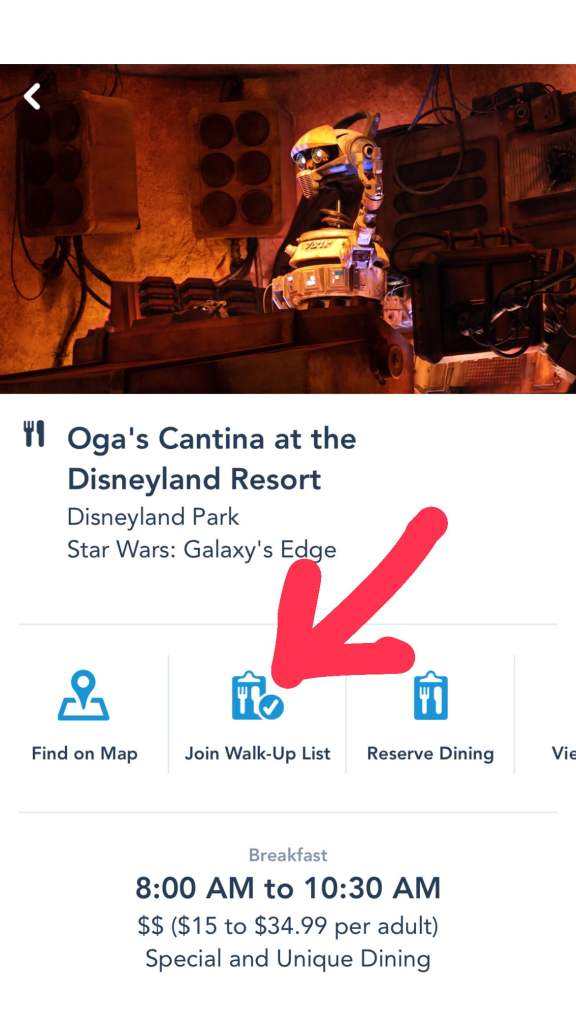Viewport: 576px width, 1024px height.
Task: Tap Star Wars: Galaxy's Edge land text
Action: tap(201, 550)
